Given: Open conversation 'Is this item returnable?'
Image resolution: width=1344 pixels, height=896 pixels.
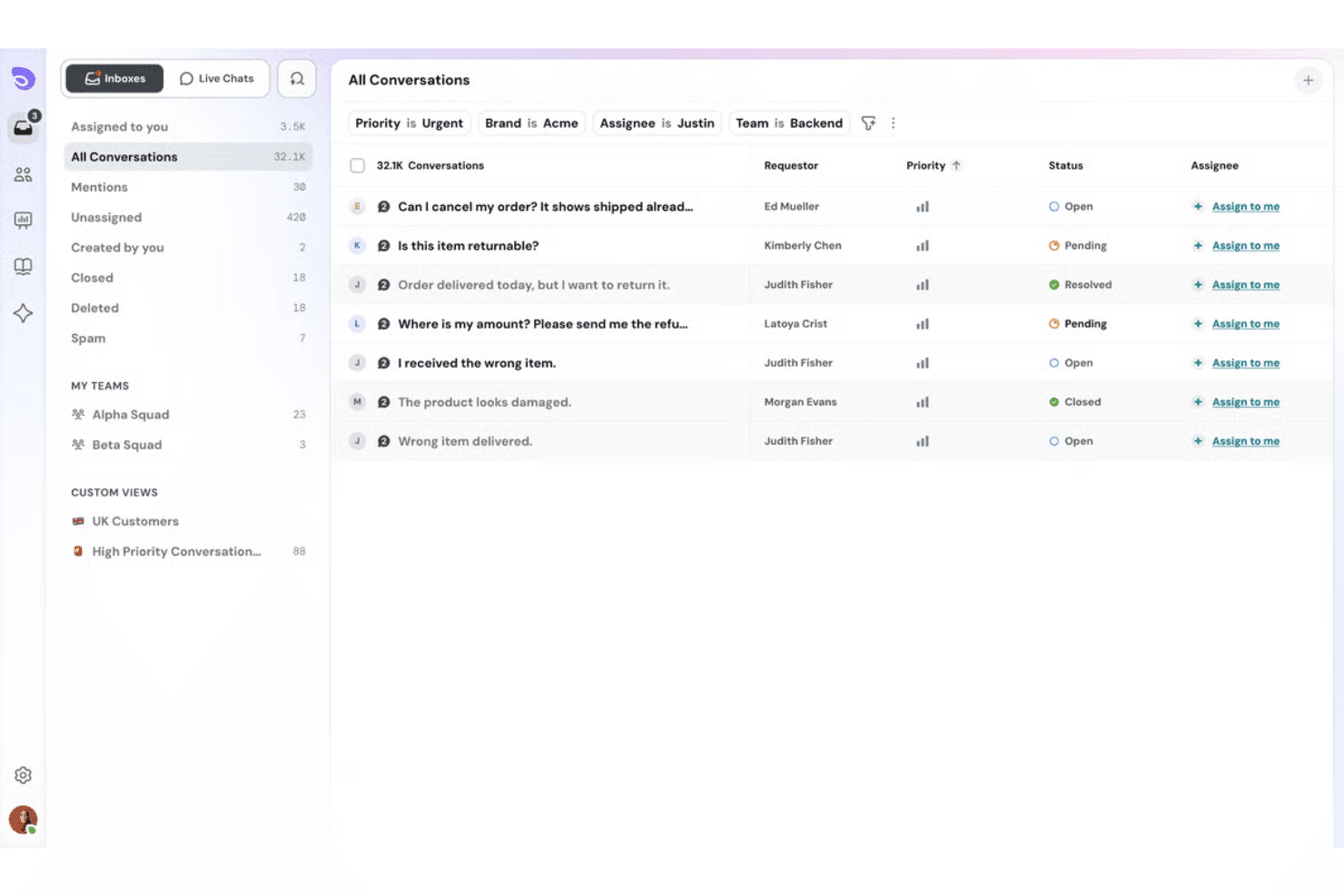Looking at the screenshot, I should 468,246.
